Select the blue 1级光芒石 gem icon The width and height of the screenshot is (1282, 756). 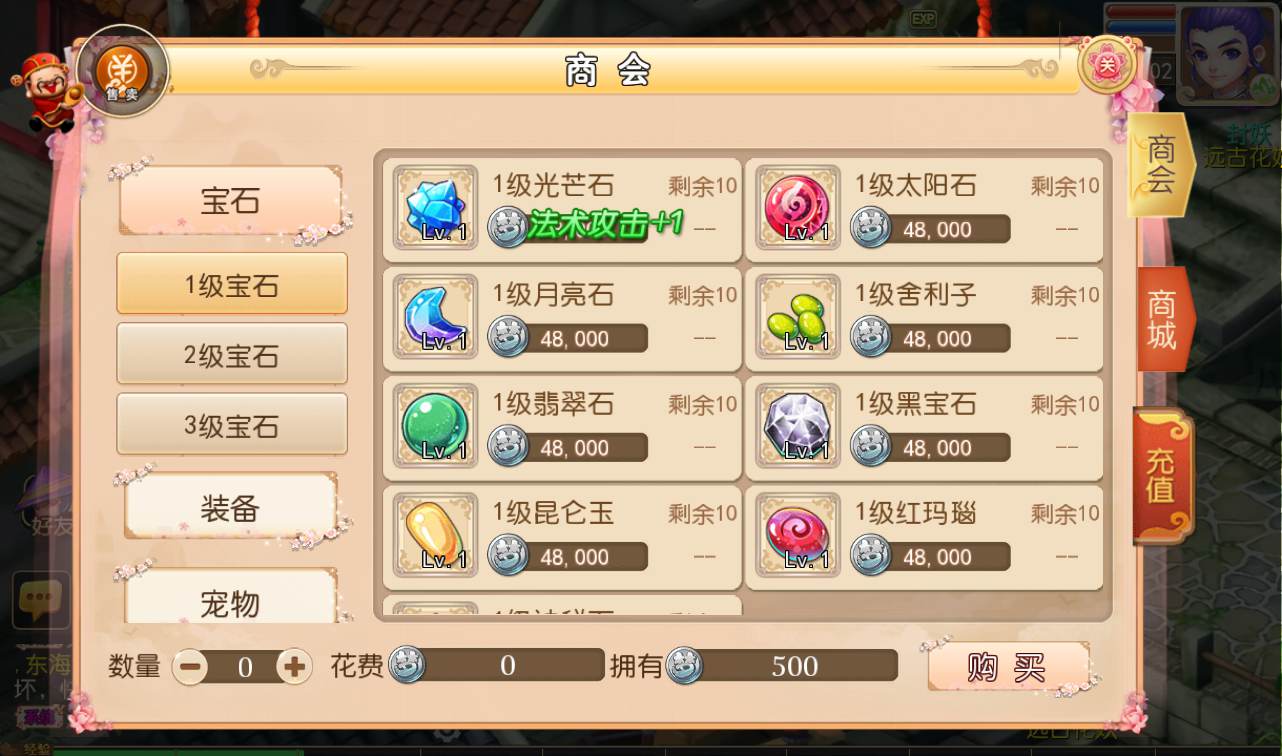pyautogui.click(x=435, y=207)
